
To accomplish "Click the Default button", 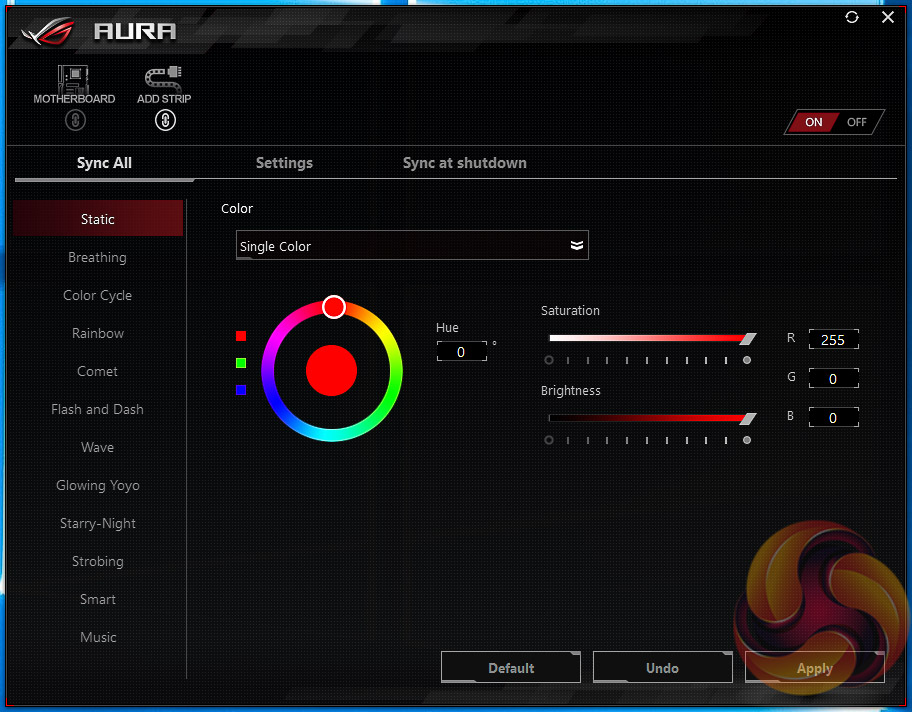I will pyautogui.click(x=511, y=668).
